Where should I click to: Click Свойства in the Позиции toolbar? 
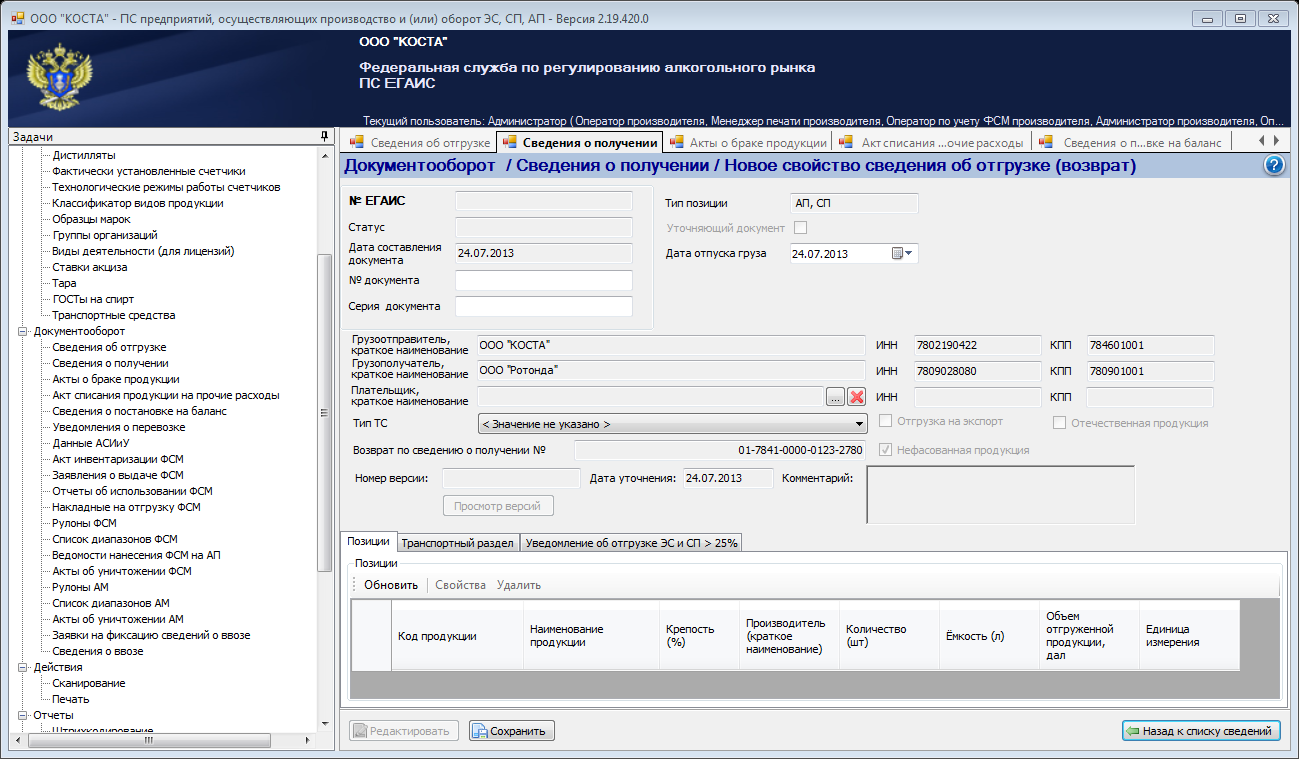click(460, 585)
